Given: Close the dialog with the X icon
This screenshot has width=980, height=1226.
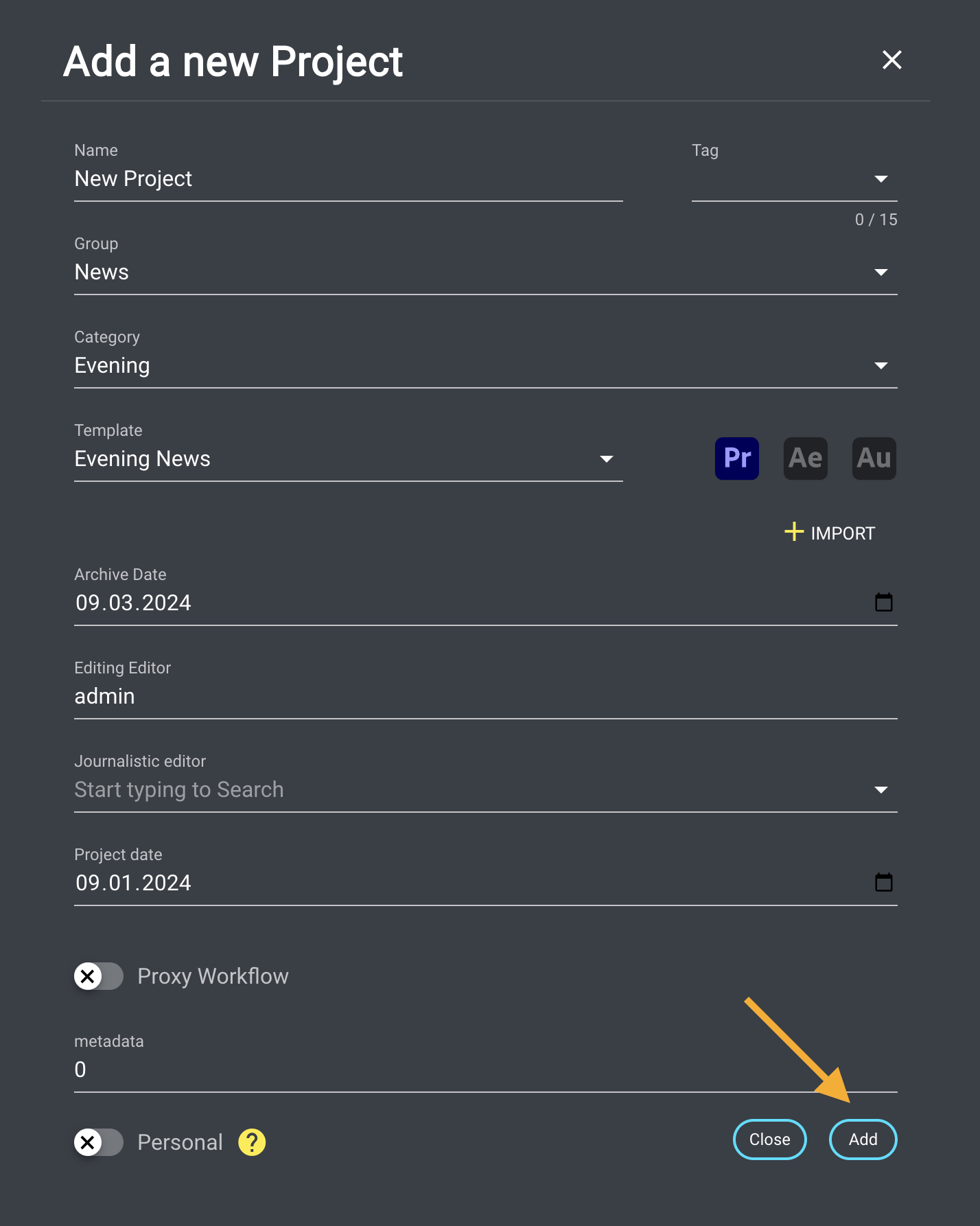Looking at the screenshot, I should 891,60.
